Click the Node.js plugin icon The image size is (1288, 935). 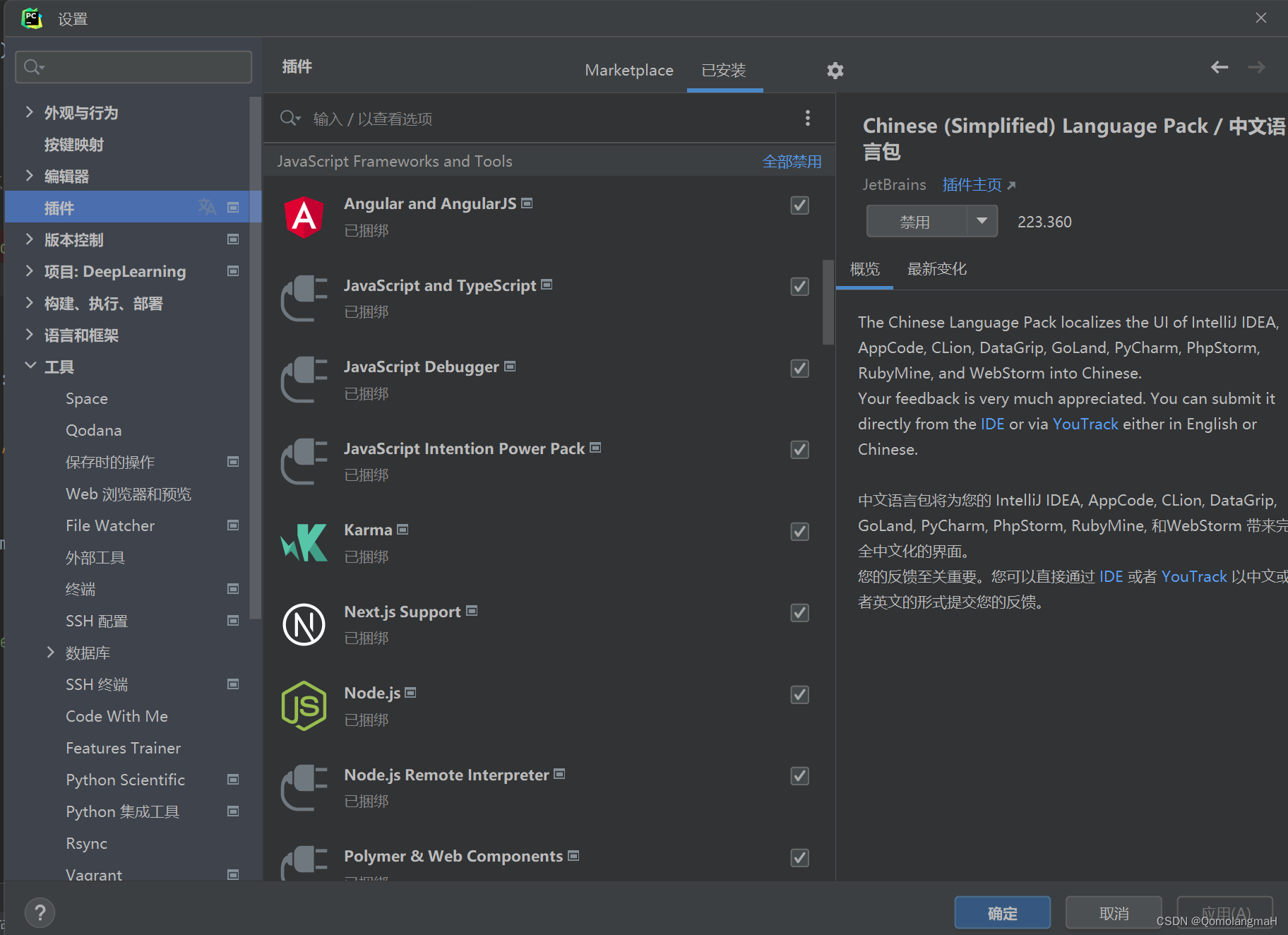pos(304,706)
